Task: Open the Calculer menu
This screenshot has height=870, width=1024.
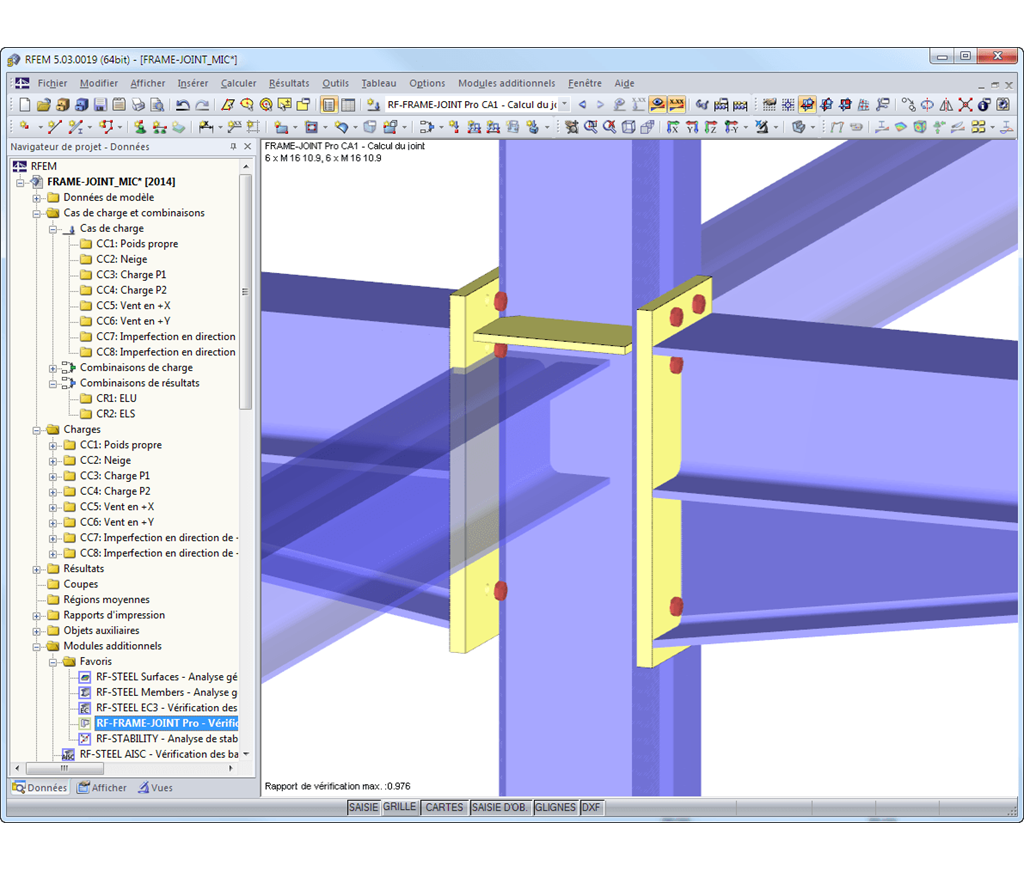Action: click(238, 83)
